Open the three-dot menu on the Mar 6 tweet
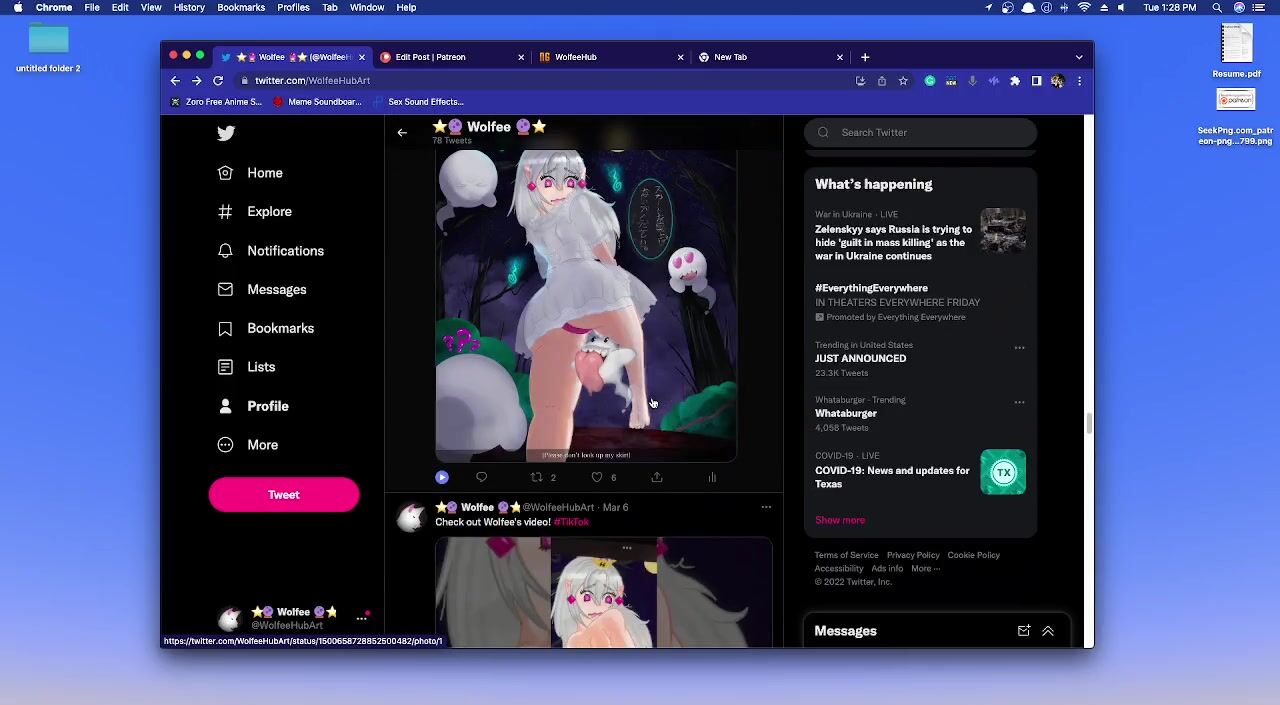The image size is (1280, 705). tap(766, 507)
